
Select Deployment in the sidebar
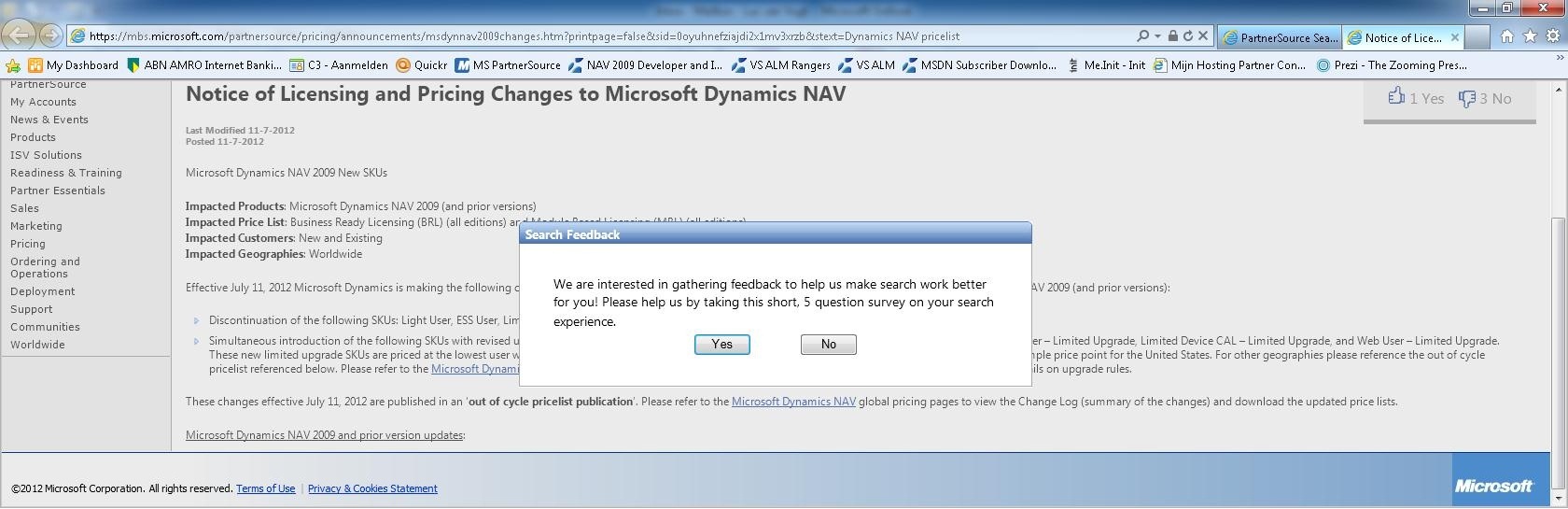coord(43,291)
